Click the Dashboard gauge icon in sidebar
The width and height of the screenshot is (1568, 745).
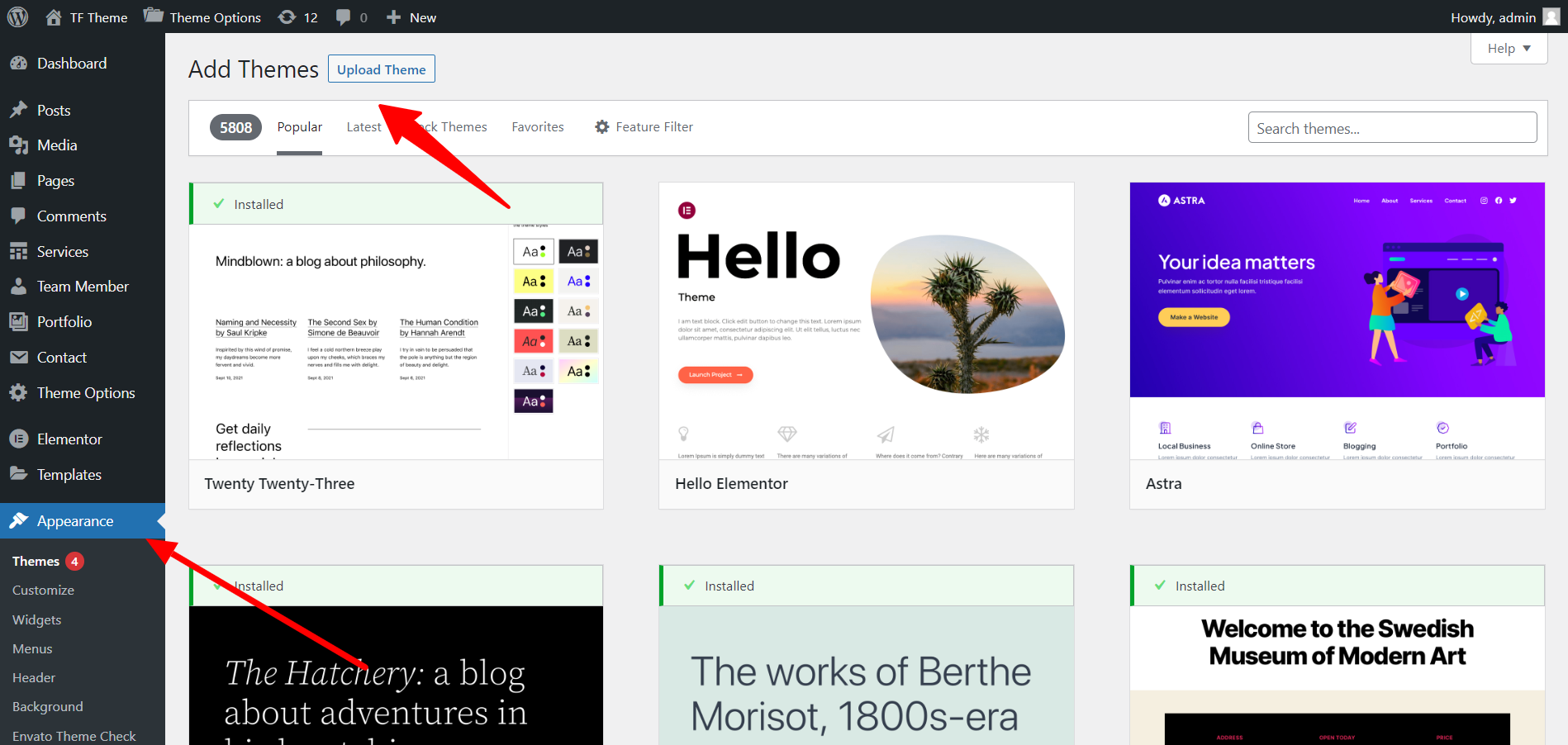[18, 64]
